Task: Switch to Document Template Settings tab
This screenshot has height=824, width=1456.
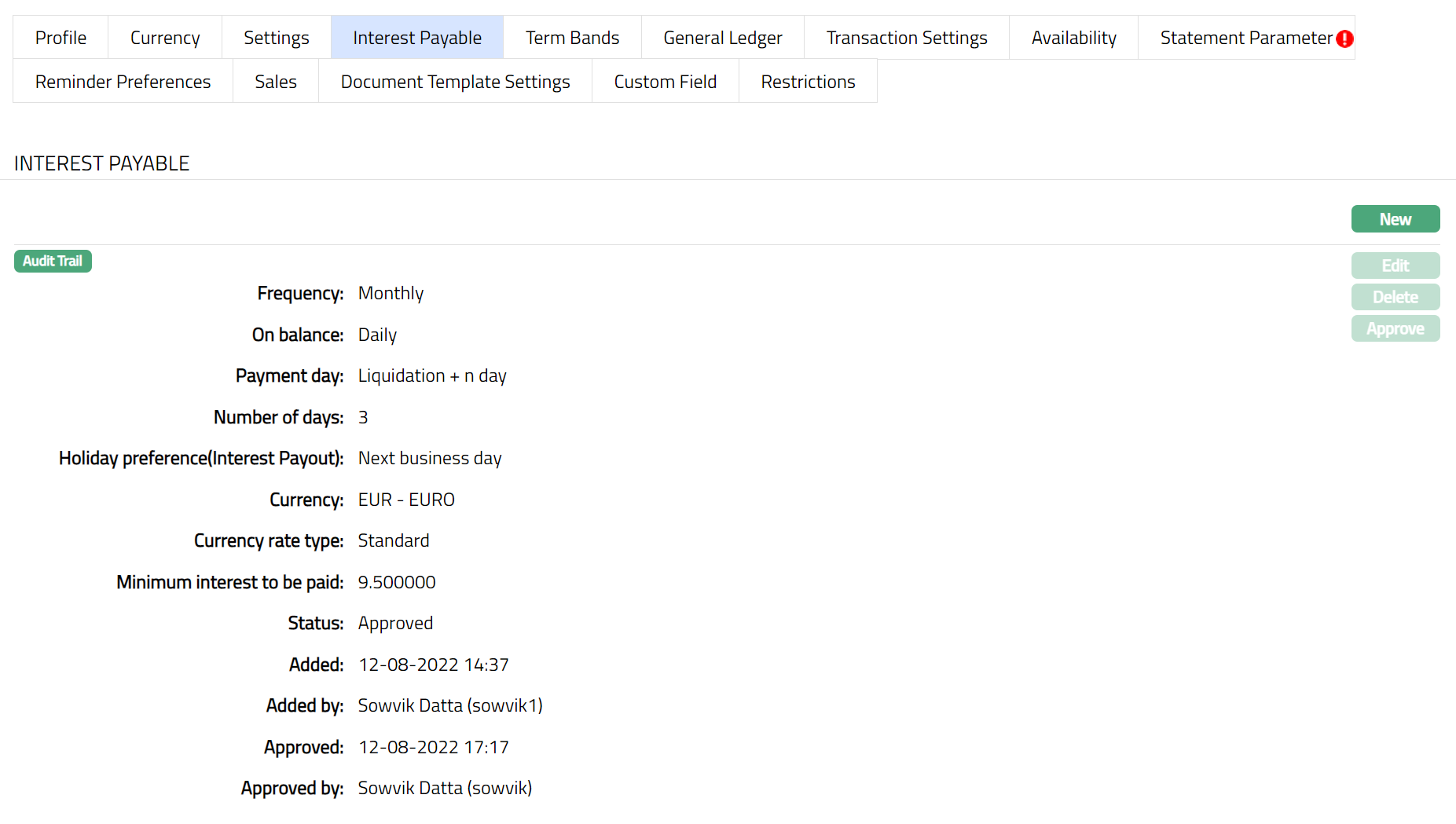Action: tap(455, 82)
